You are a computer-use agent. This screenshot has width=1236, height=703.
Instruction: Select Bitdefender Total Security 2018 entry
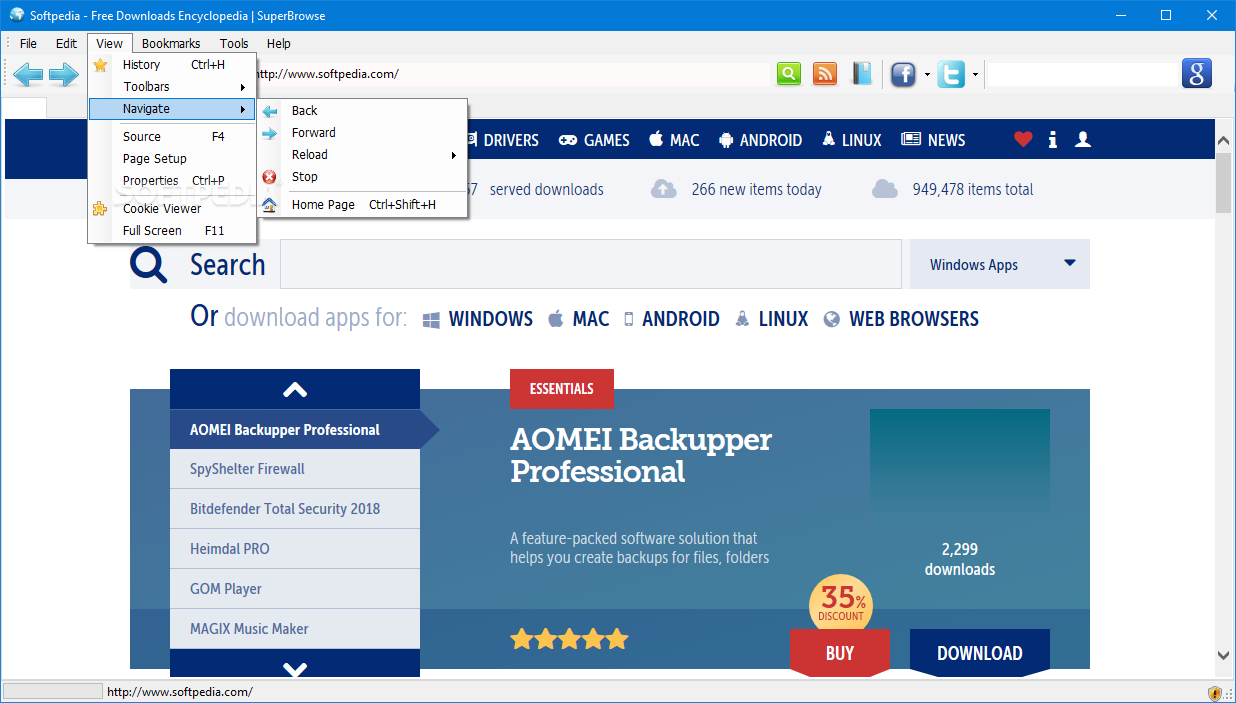(x=295, y=509)
